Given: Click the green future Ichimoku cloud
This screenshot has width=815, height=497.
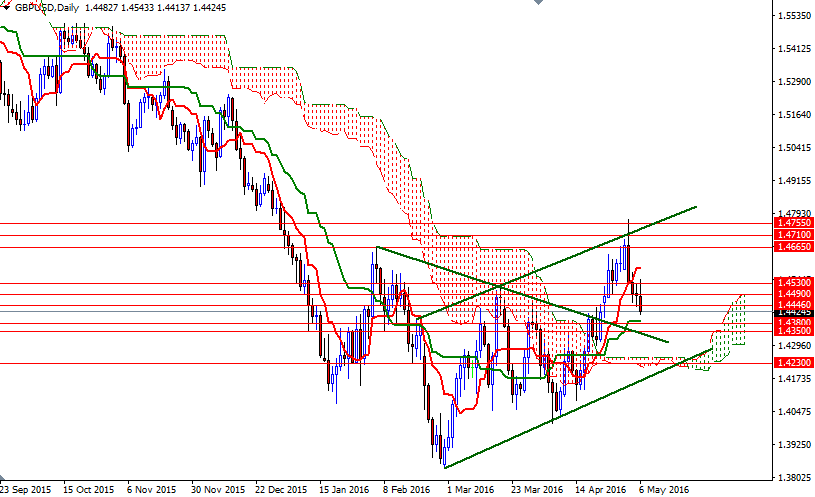Looking at the screenshot, I should (x=737, y=322).
